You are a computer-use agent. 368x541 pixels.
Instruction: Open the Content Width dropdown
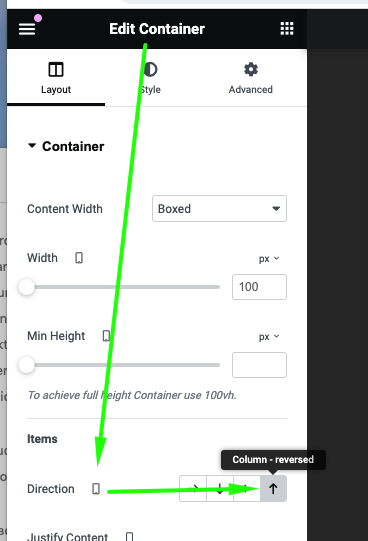click(x=219, y=209)
